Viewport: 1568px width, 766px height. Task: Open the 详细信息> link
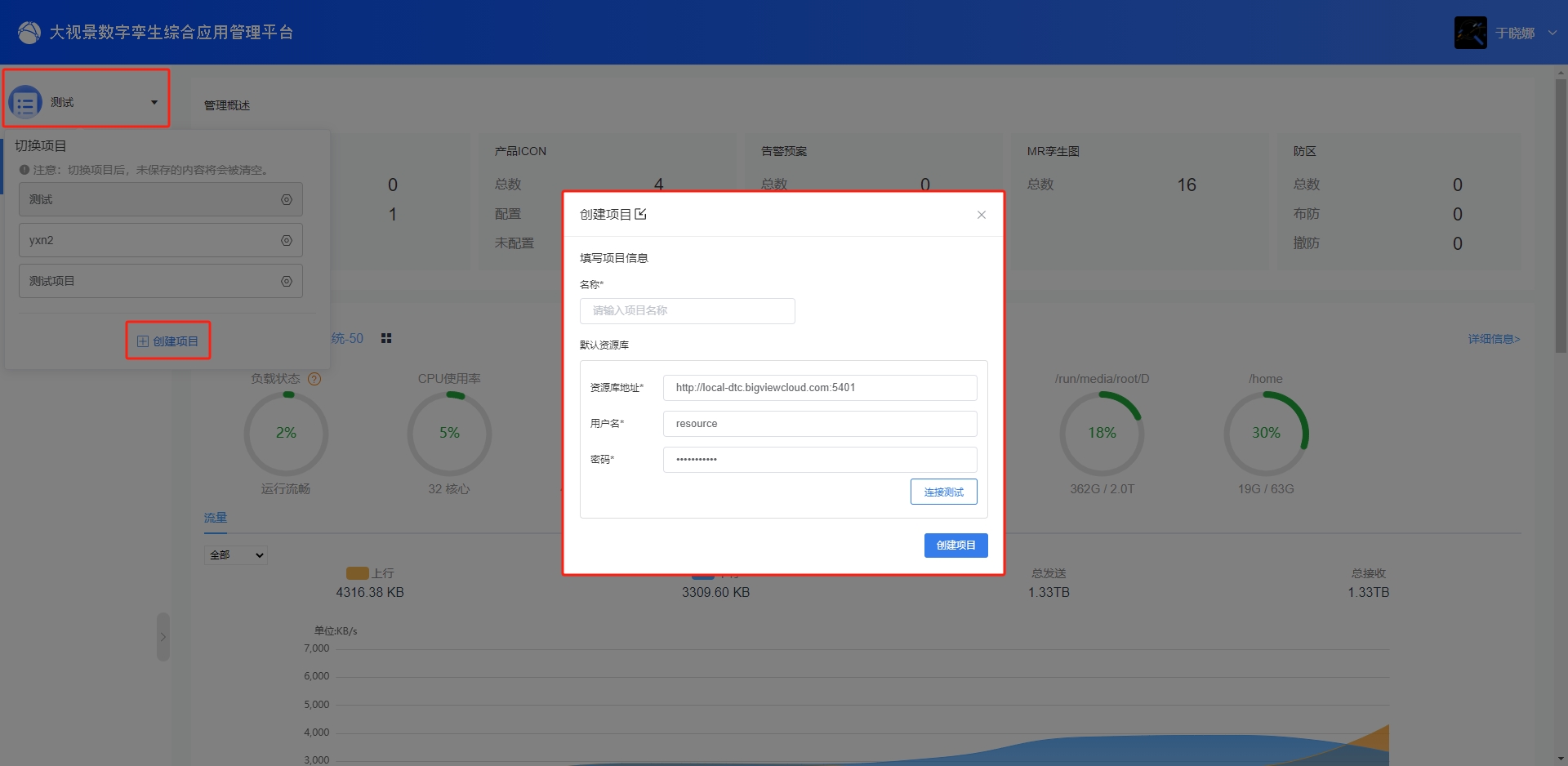pyautogui.click(x=1494, y=339)
